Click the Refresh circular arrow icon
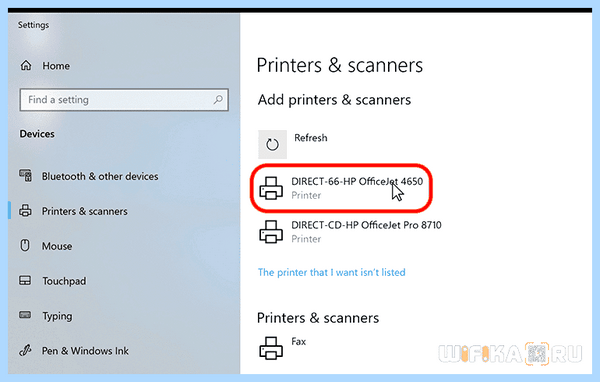This screenshot has height=382, width=600. (x=272, y=144)
